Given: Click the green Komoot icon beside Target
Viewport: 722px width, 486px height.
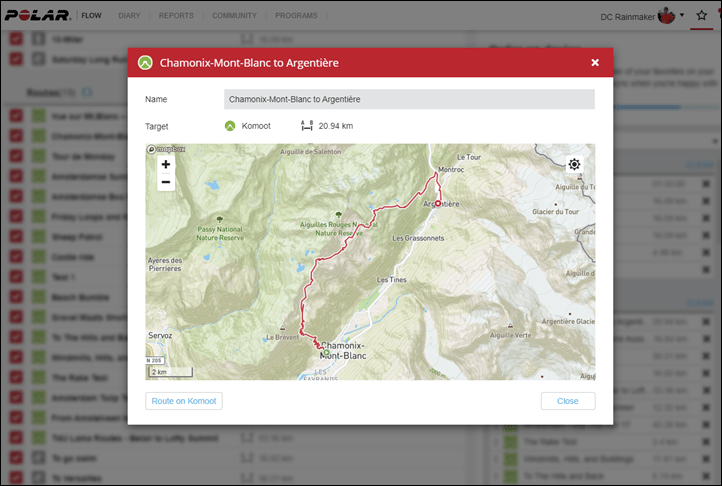Looking at the screenshot, I should [230, 126].
